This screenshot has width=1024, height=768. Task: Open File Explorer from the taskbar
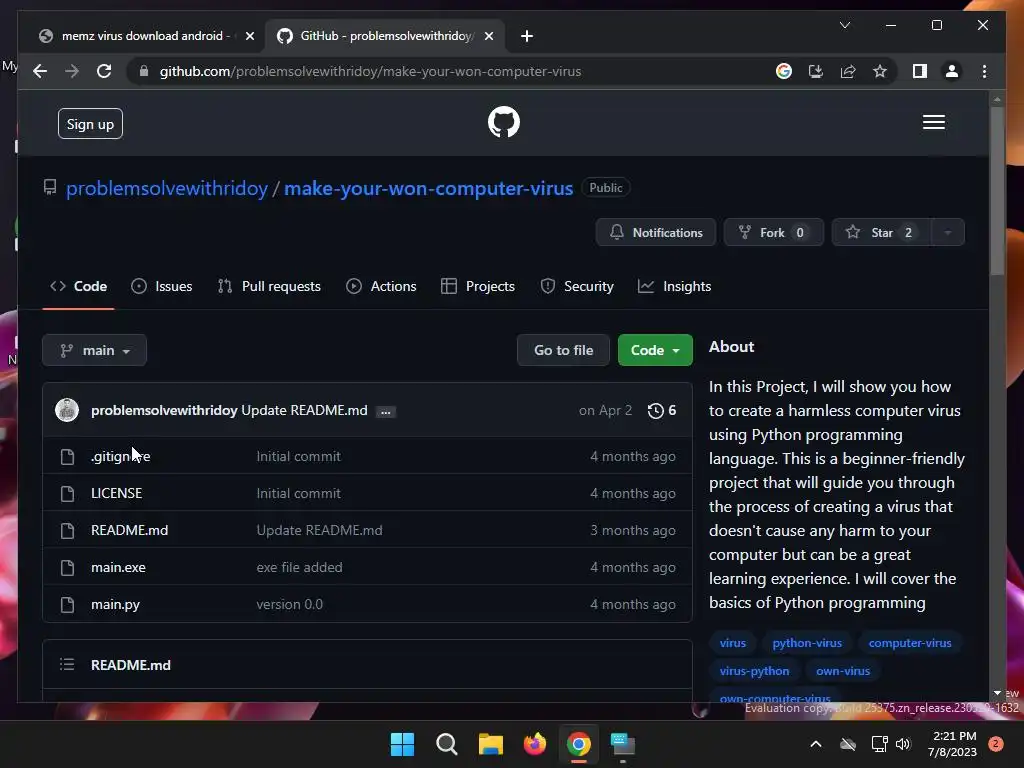pos(490,744)
